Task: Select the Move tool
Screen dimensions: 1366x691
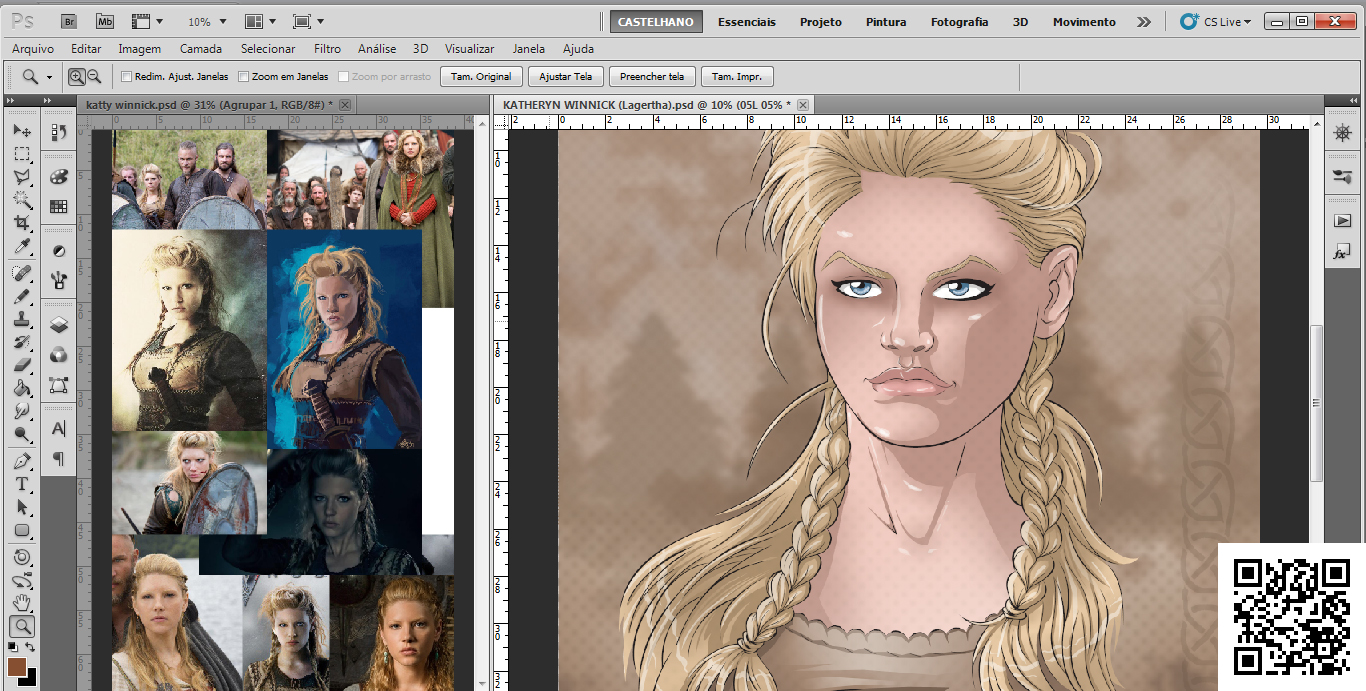Action: (21, 131)
